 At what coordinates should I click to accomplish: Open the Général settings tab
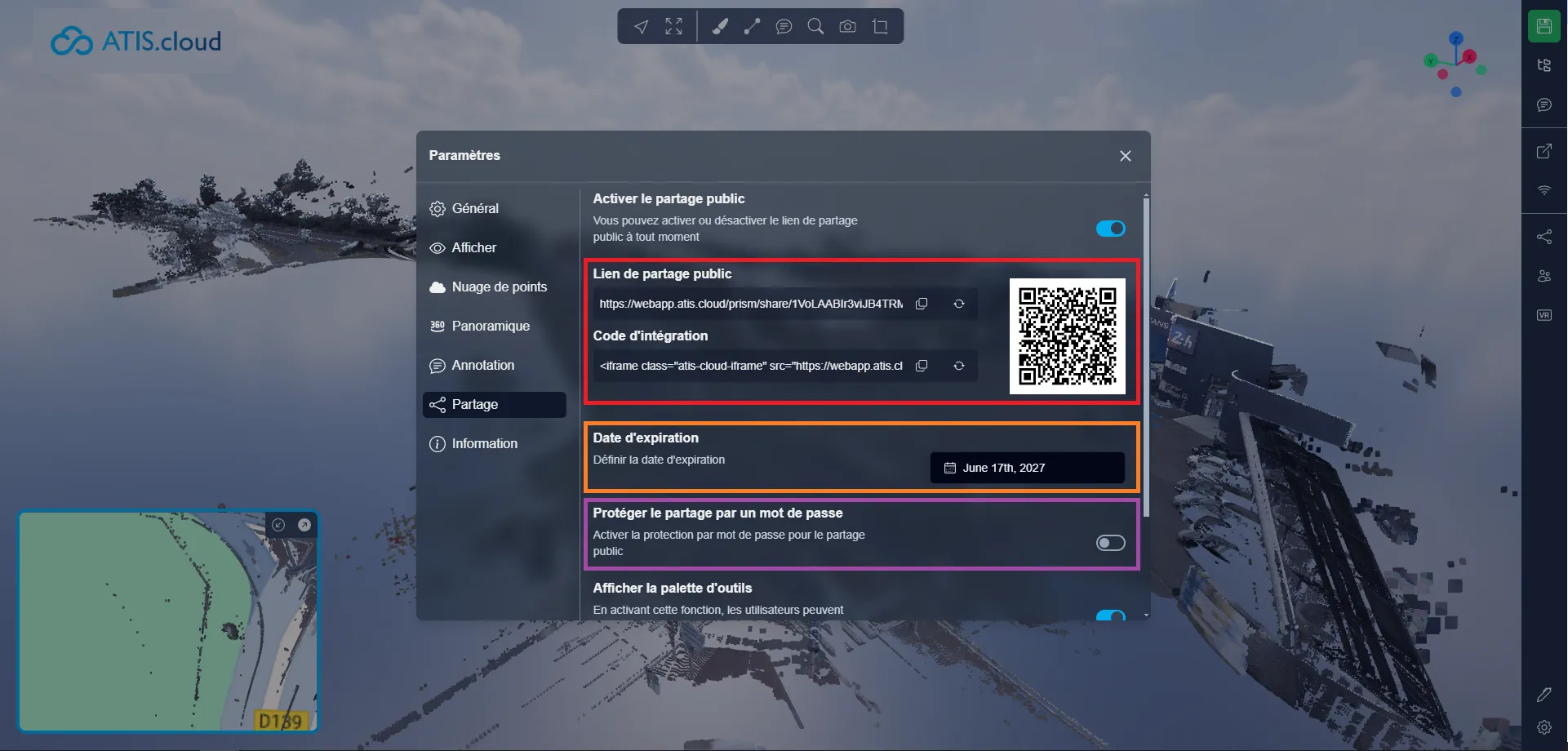(x=475, y=209)
